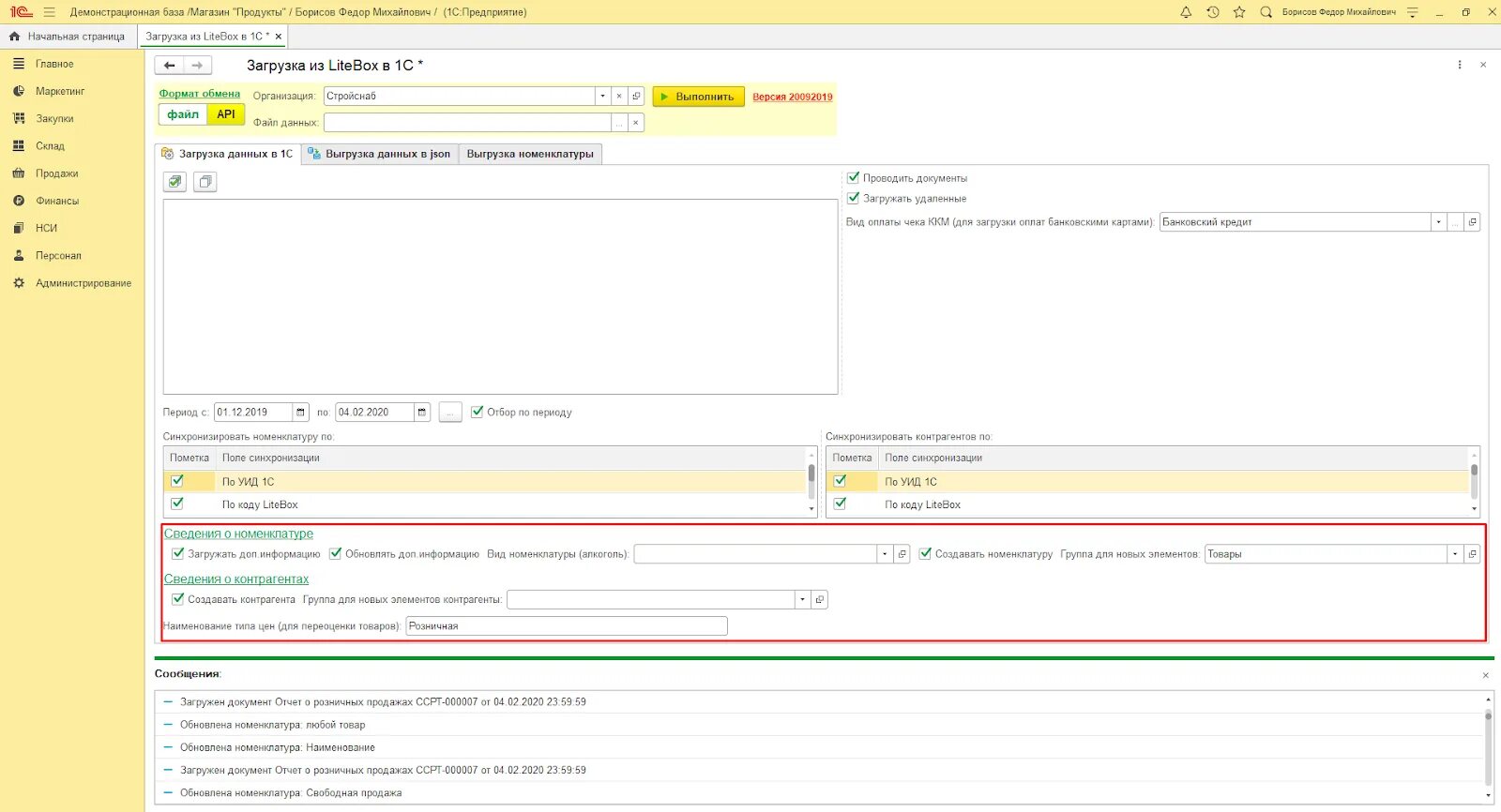Image resolution: width=1501 pixels, height=812 pixels.
Task: Toggle Обновлять доп.информацию checkbox
Action: click(x=335, y=553)
